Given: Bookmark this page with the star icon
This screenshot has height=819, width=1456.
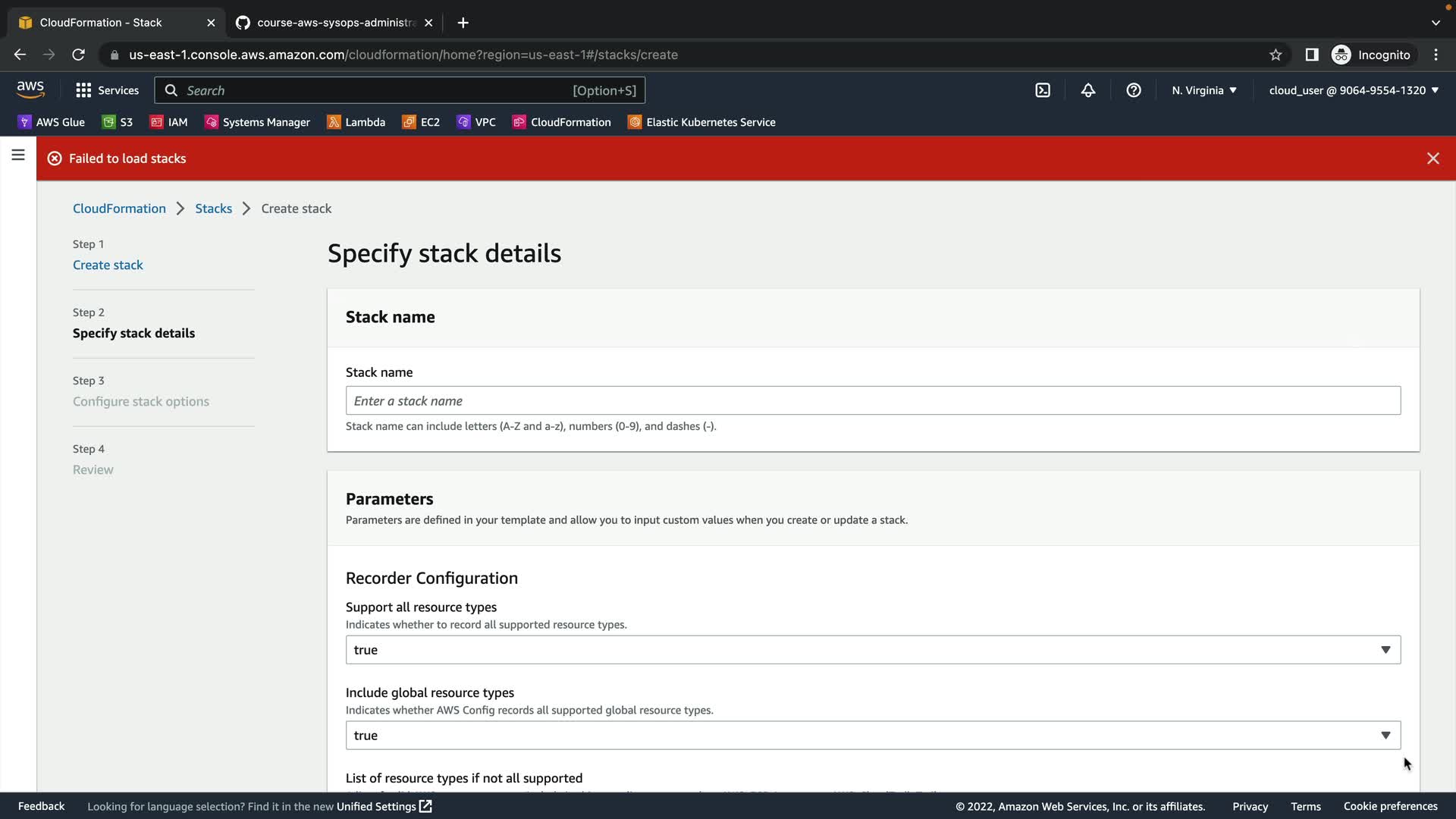Looking at the screenshot, I should click(x=1276, y=55).
